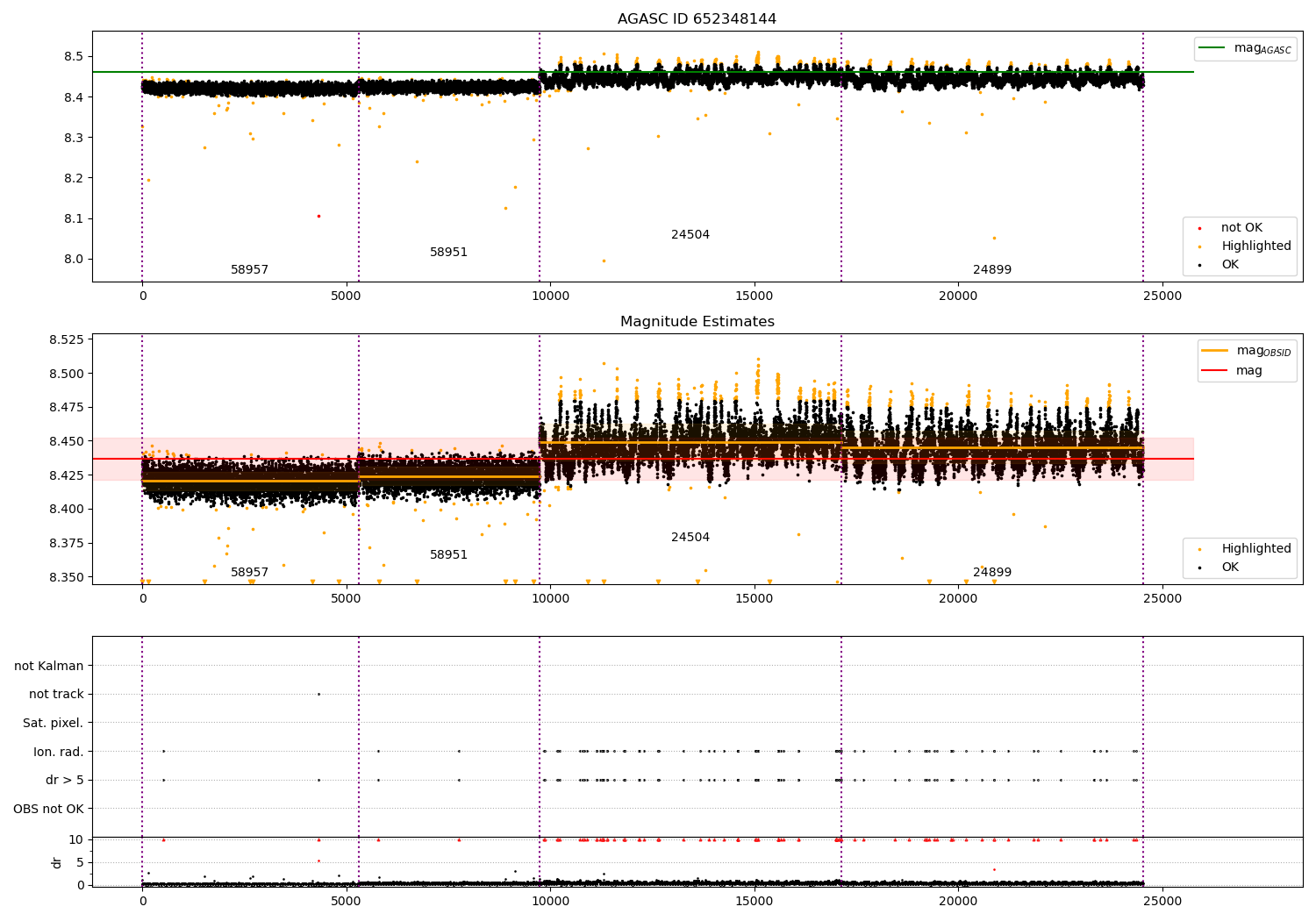Click the red line sample beside 'mag' legend
This screenshot has width=1316, height=921.
(1215, 370)
